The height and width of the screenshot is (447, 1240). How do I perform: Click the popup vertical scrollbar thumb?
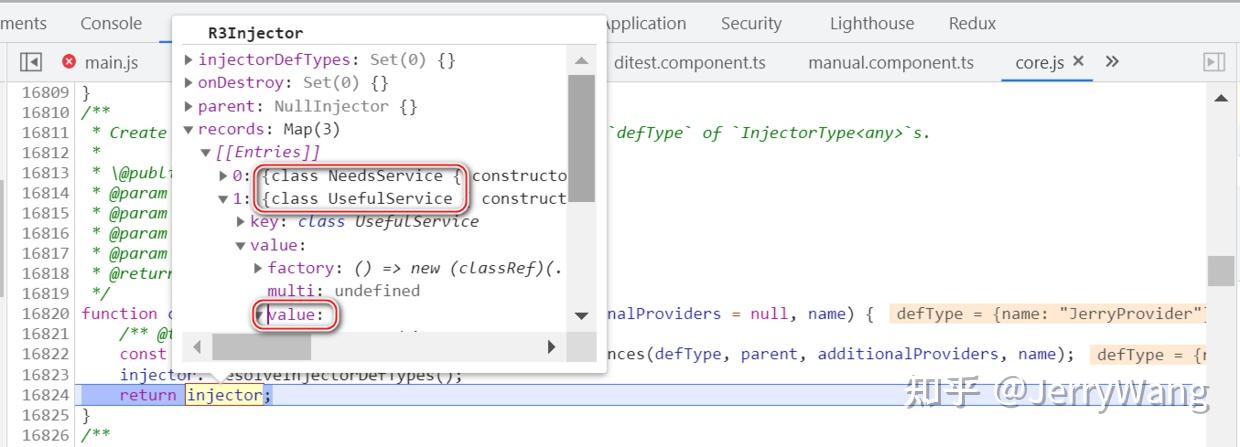click(x=581, y=138)
